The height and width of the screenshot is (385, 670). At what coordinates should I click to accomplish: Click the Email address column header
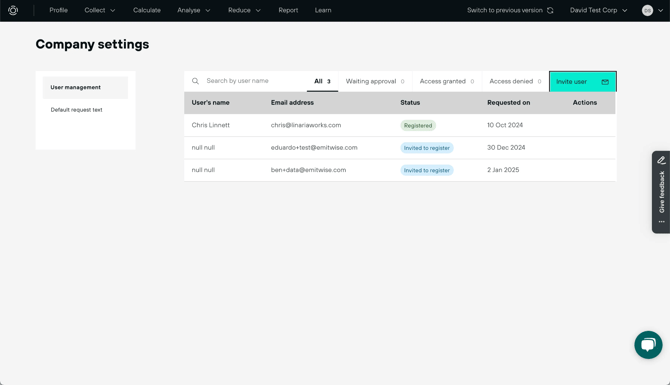(292, 103)
